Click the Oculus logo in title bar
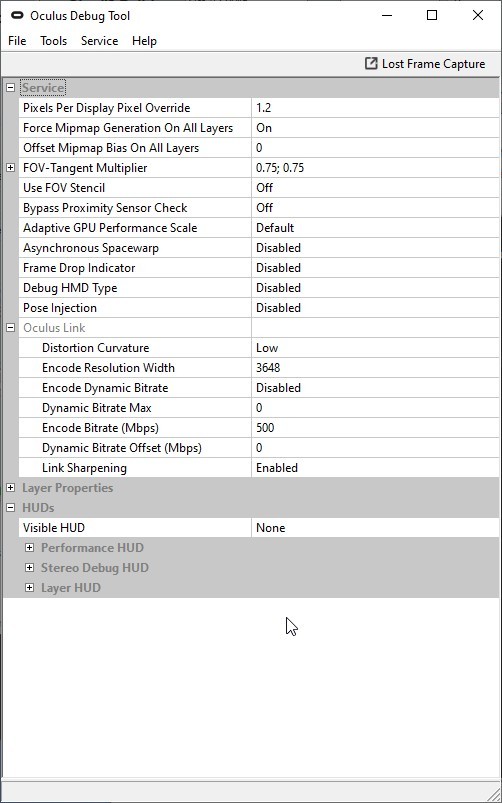The width and height of the screenshot is (502, 803). pos(17,16)
